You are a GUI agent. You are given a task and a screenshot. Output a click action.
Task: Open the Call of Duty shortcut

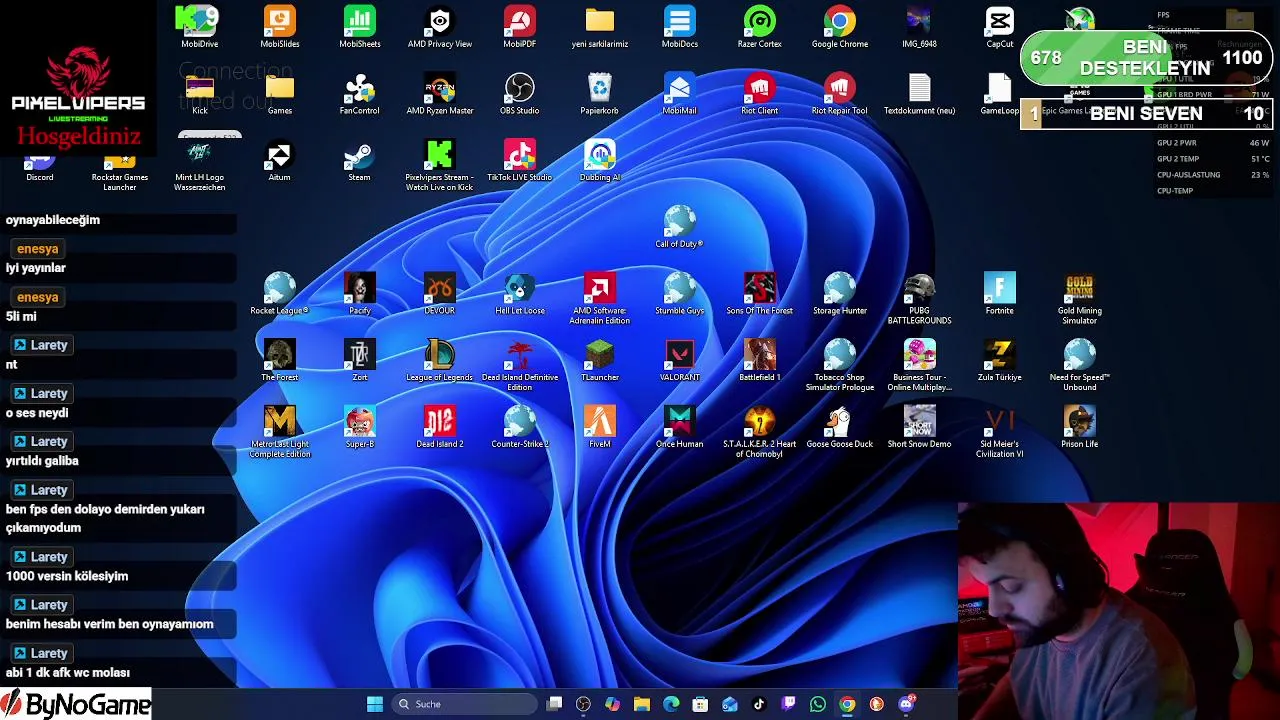[680, 227]
